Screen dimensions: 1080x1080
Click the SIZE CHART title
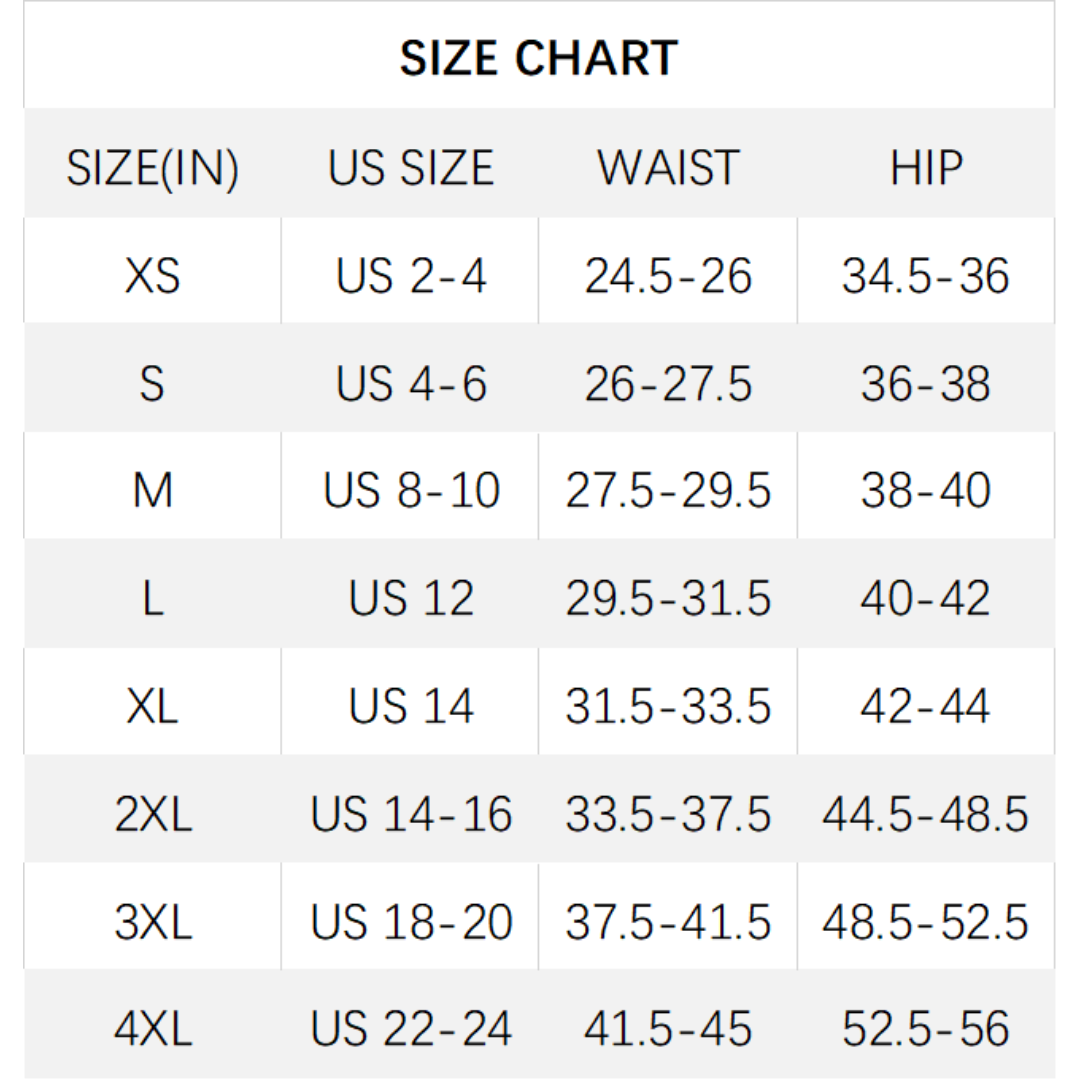539,58
